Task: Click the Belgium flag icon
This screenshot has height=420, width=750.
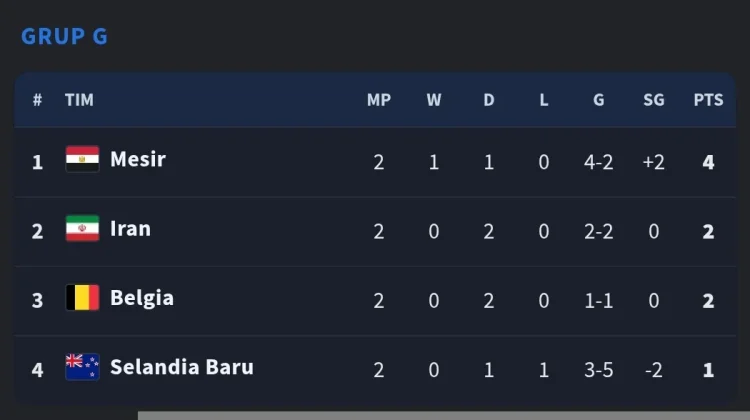Action: pyautogui.click(x=82, y=298)
